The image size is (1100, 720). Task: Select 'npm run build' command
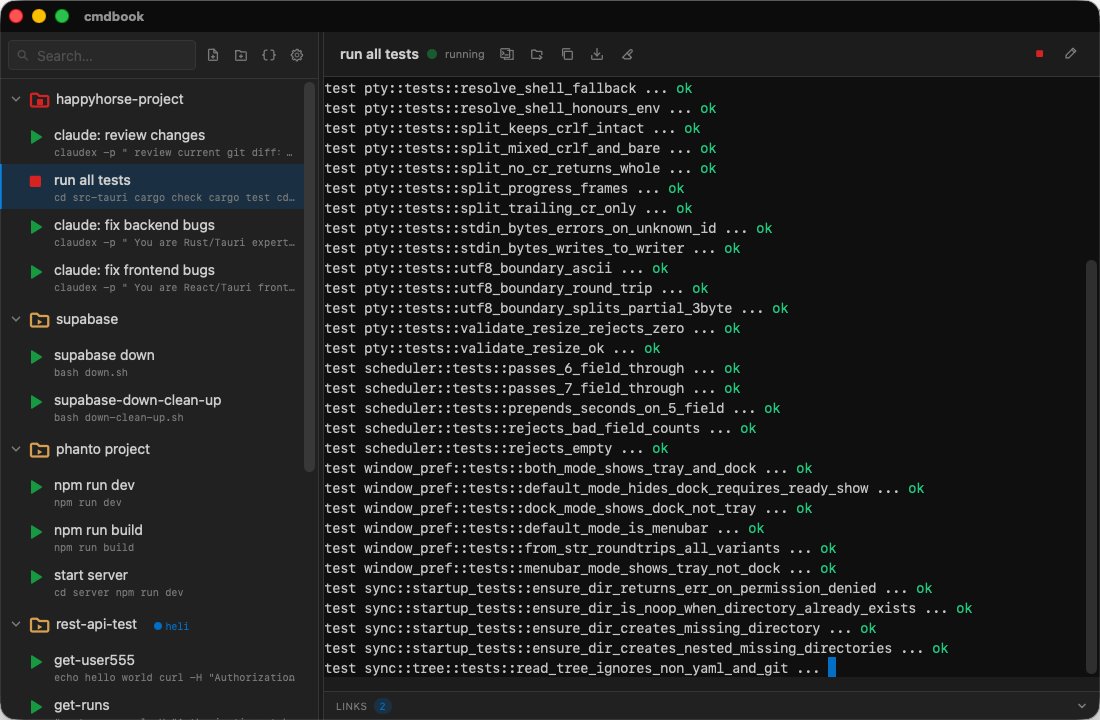point(153,537)
